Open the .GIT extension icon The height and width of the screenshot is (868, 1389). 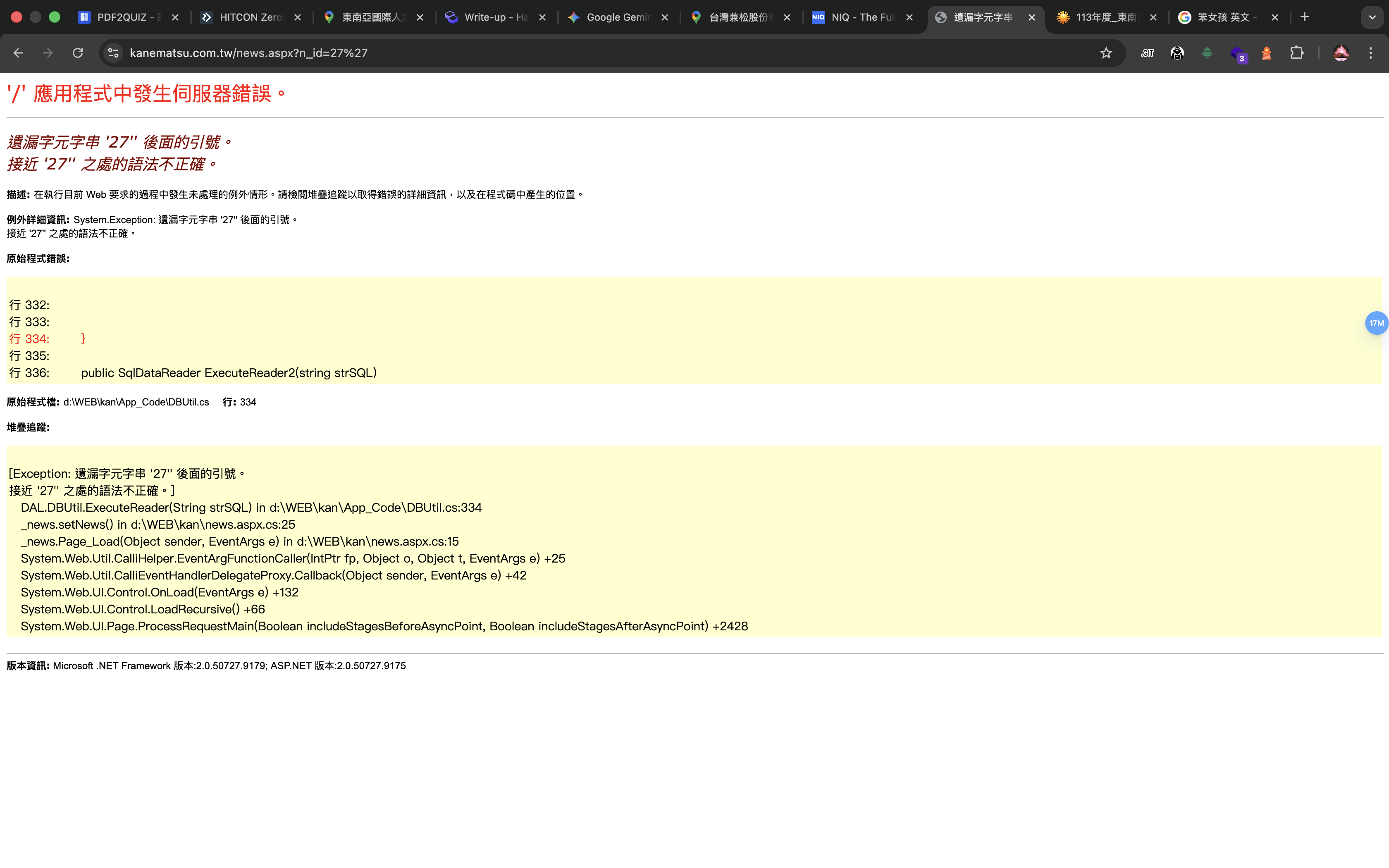pos(1147,53)
